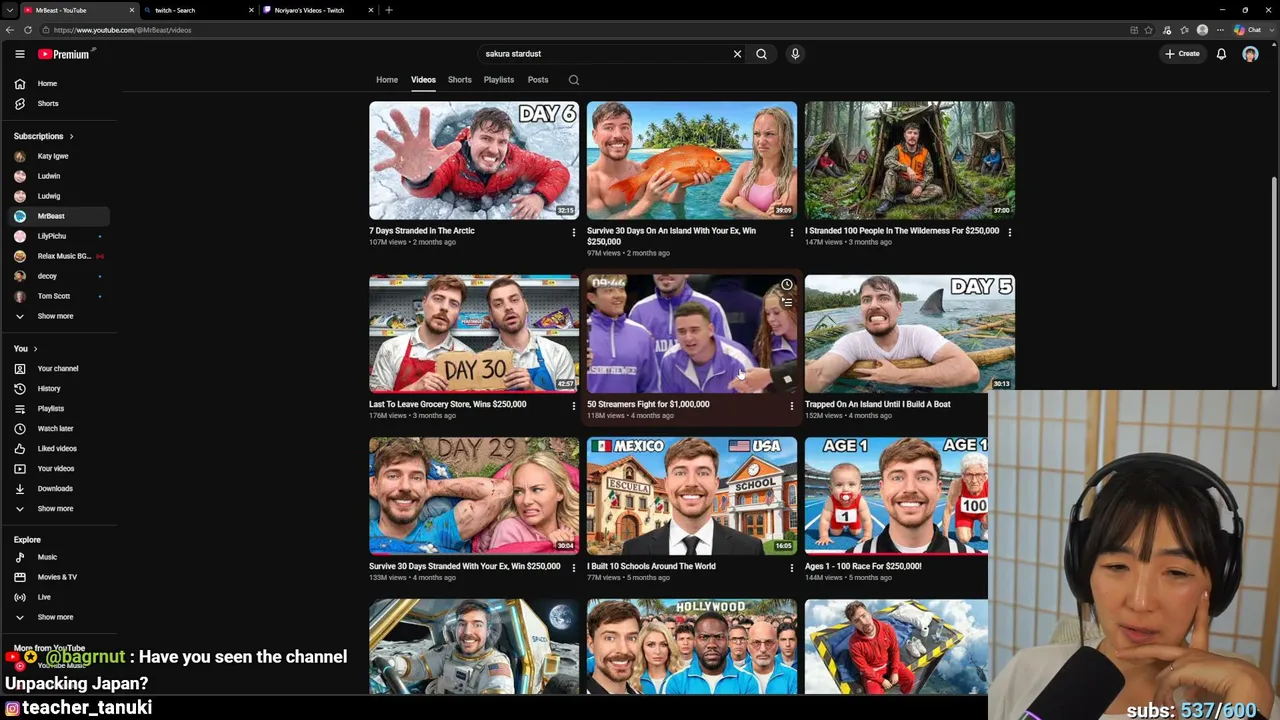Select the channel Videos tab
1280x720 pixels.
(x=423, y=80)
